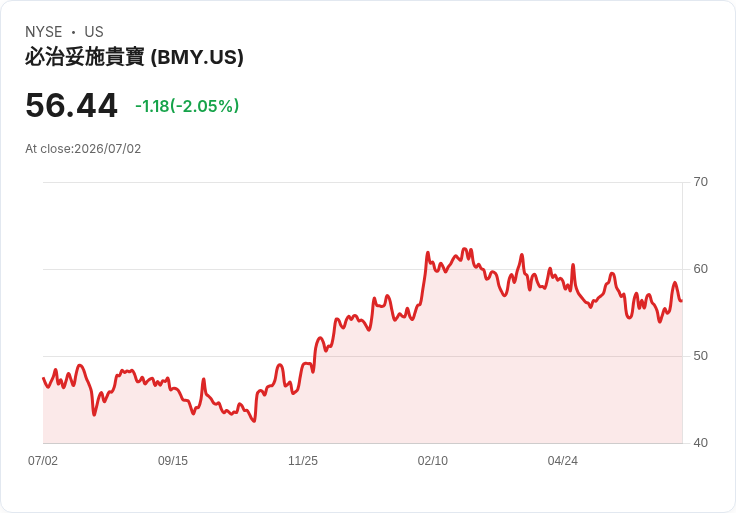This screenshot has height=513, width=736.
Task: Click the sharp price jump at 02/10
Action: click(x=424, y=279)
